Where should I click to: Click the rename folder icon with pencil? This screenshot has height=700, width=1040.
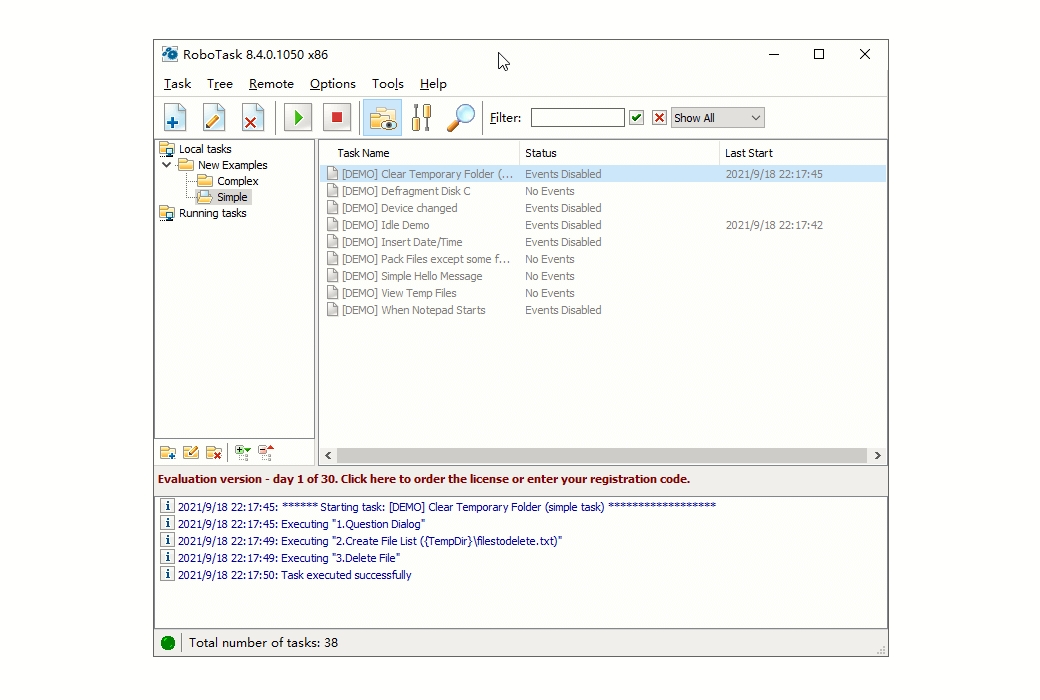(191, 453)
